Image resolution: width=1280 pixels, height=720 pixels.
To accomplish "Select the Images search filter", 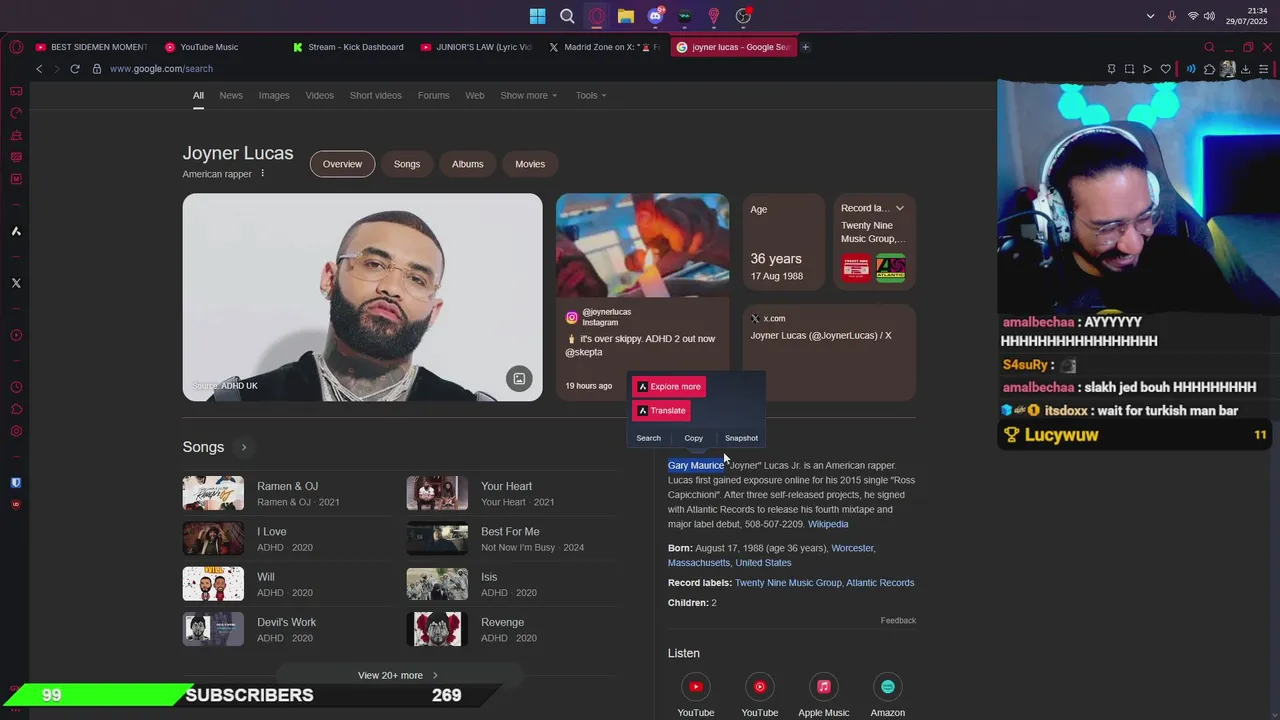I will (x=274, y=95).
